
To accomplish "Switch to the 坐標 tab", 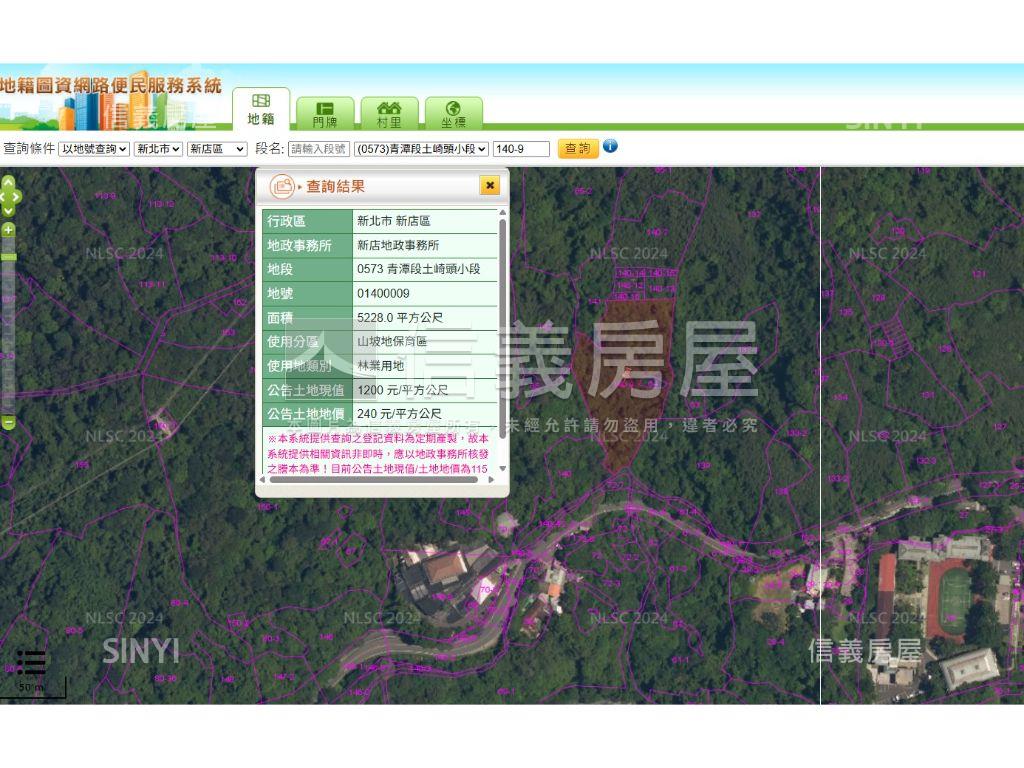I will click(453, 114).
